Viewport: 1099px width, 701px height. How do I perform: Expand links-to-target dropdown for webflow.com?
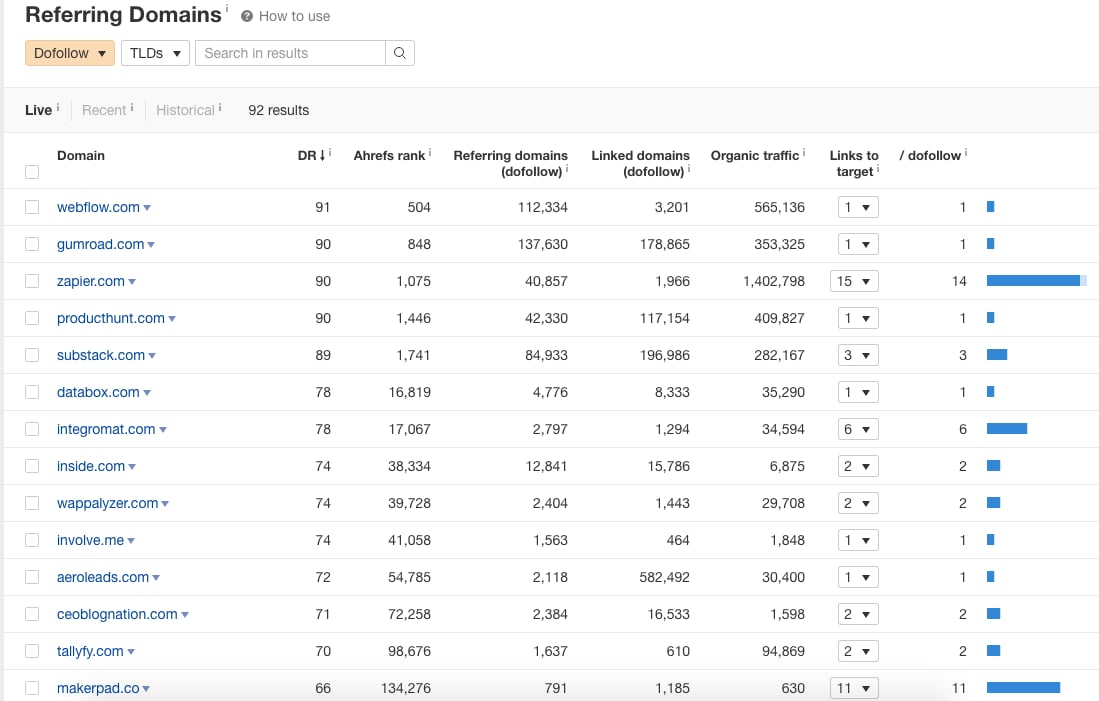click(859, 207)
